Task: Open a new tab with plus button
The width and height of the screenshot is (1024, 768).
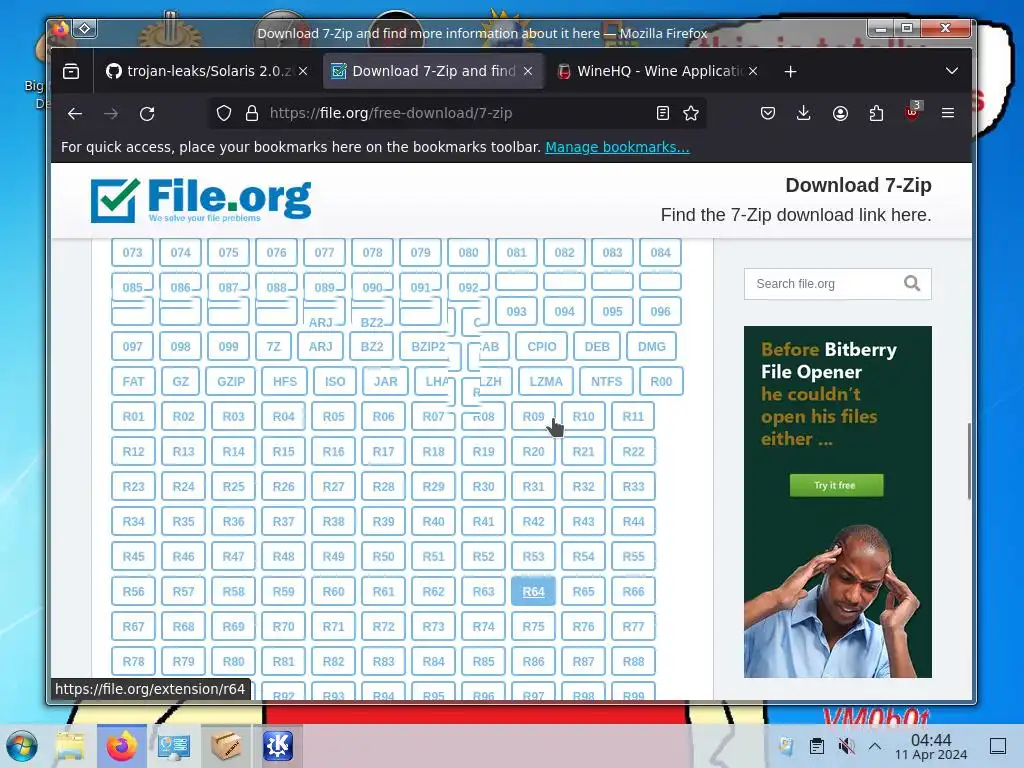Action: (790, 71)
